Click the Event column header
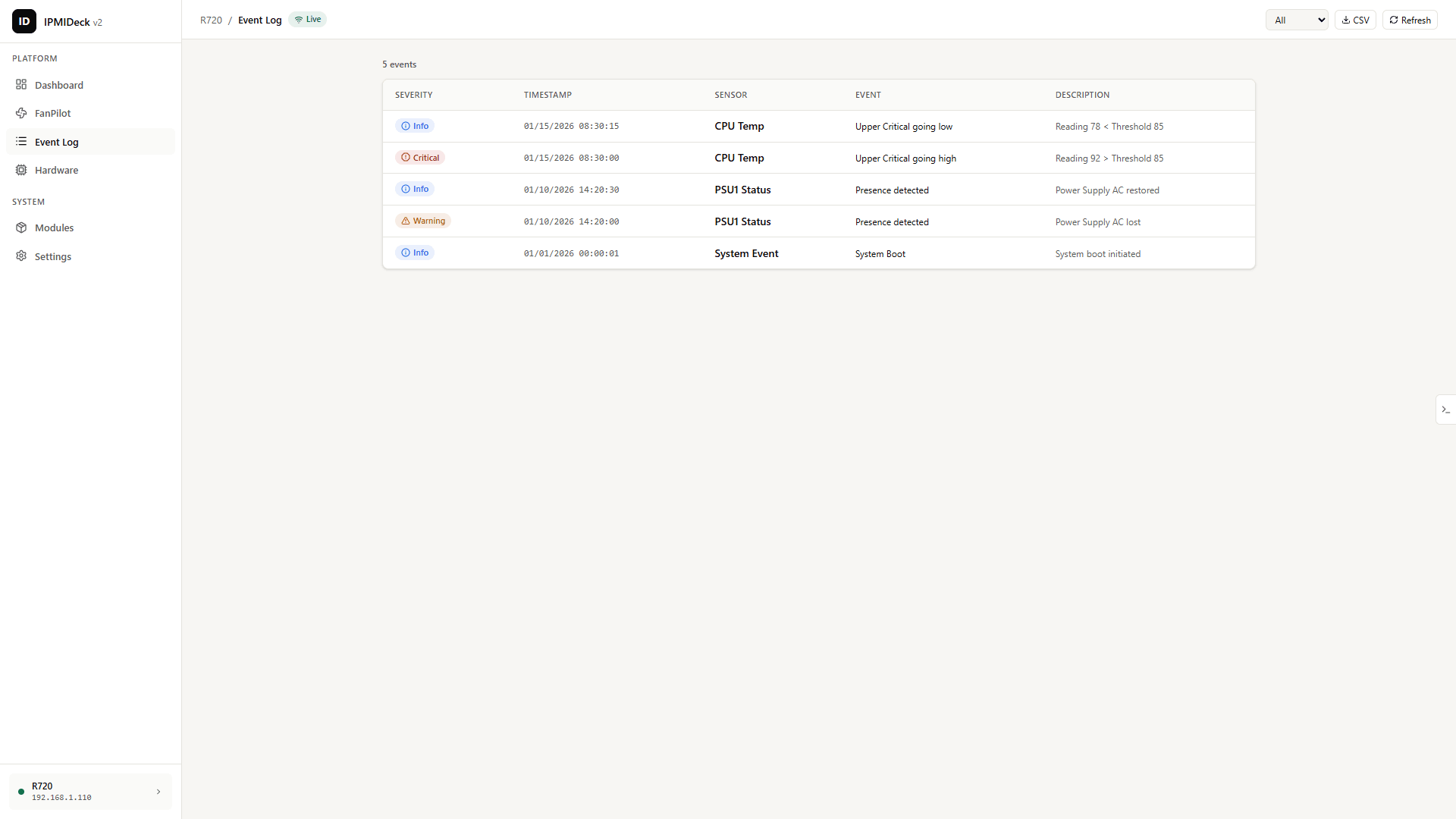The image size is (1456, 819). [868, 95]
